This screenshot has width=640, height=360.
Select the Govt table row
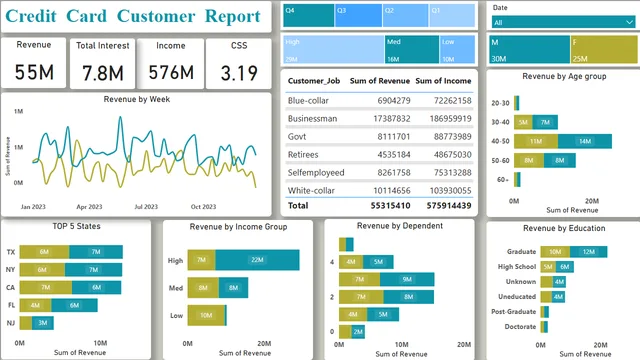point(379,136)
